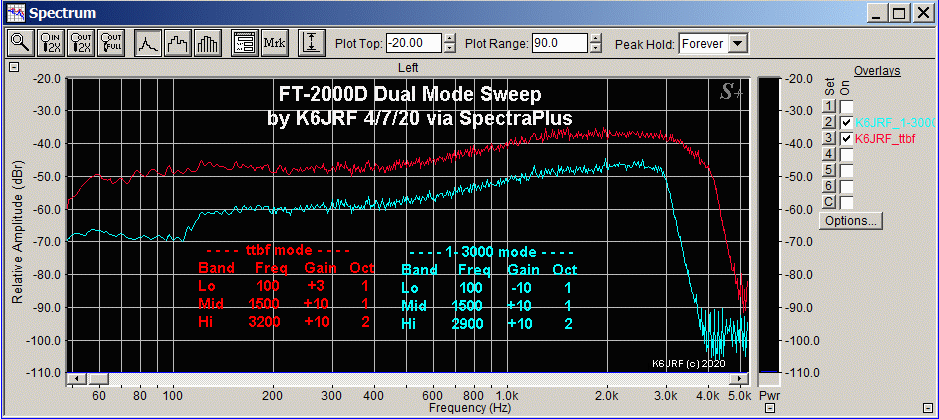This screenshot has height=419, width=939.
Task: Maximize the Spectrum window
Action: click(x=899, y=13)
